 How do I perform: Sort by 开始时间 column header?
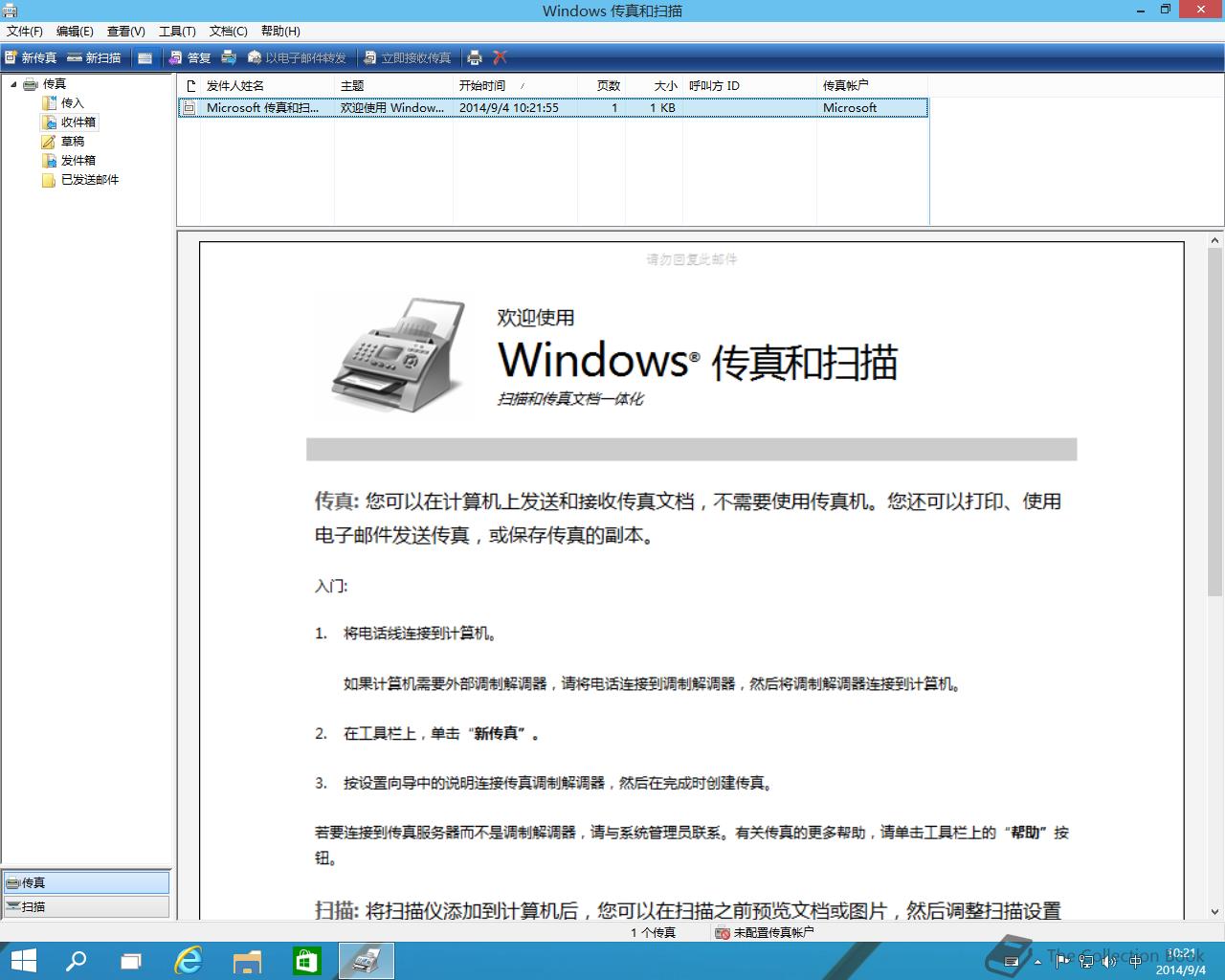515,85
